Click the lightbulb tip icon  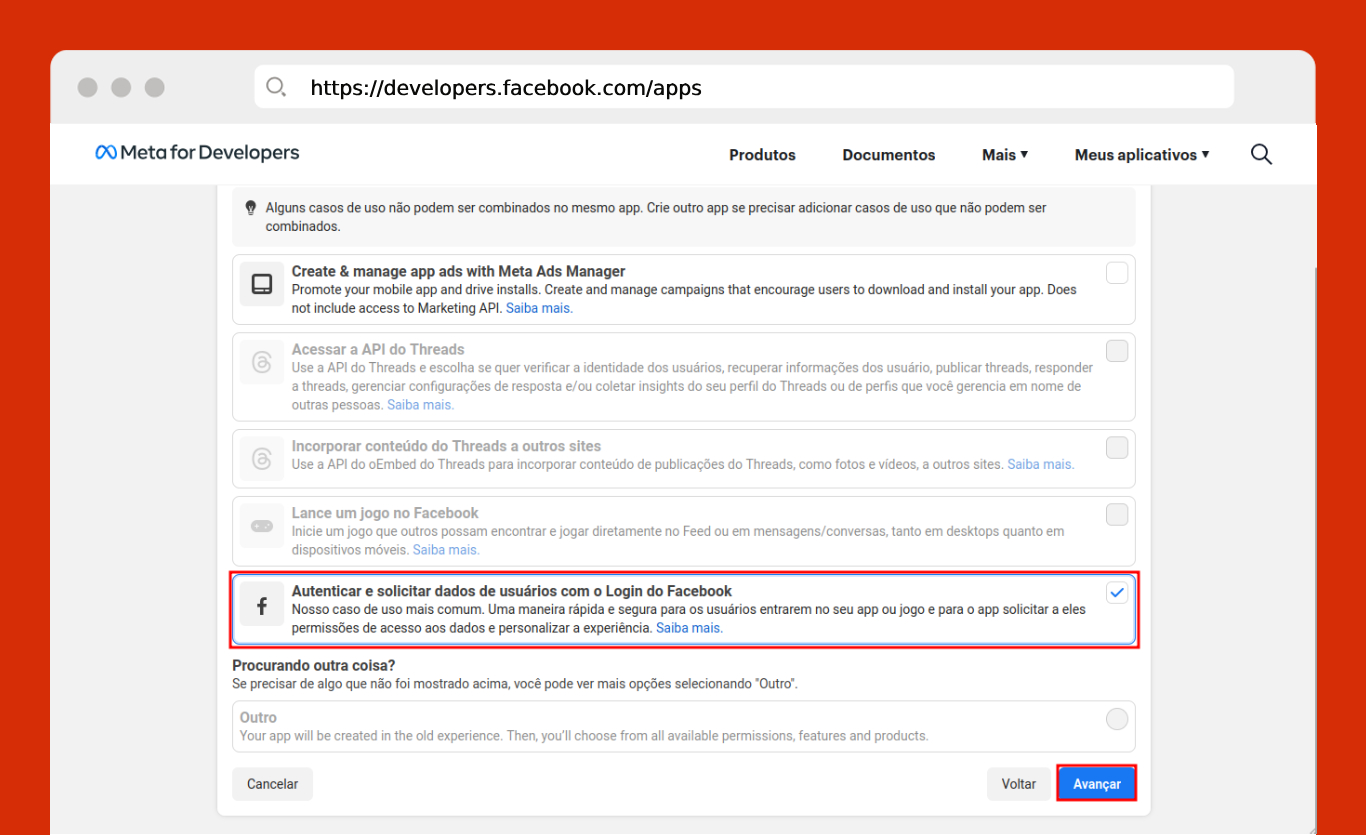point(251,208)
